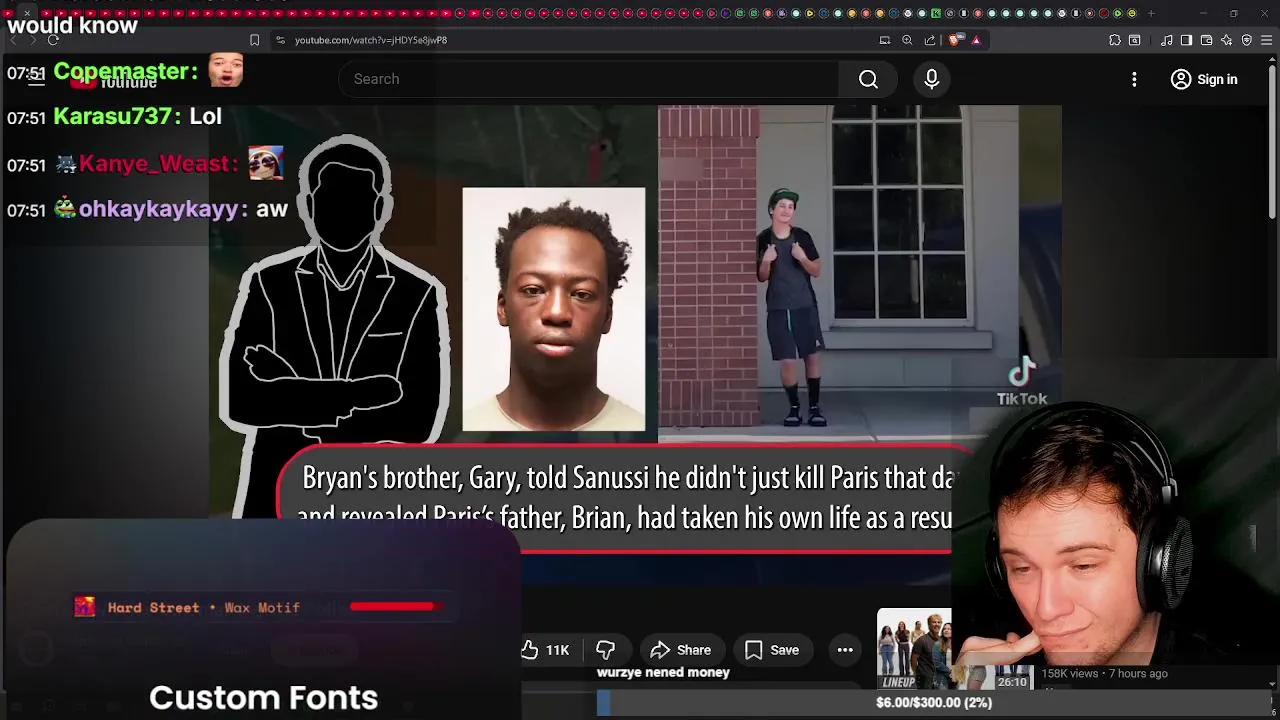Open the browser hamburger menu
The width and height of the screenshot is (1280, 720).
(x=1266, y=40)
